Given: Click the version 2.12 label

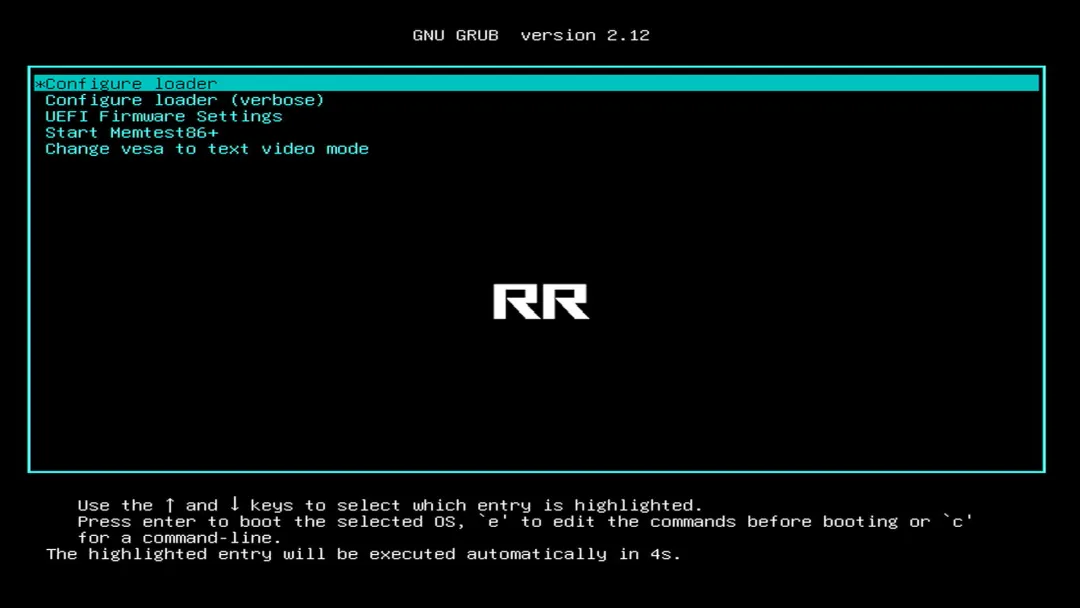Looking at the screenshot, I should coord(585,35).
